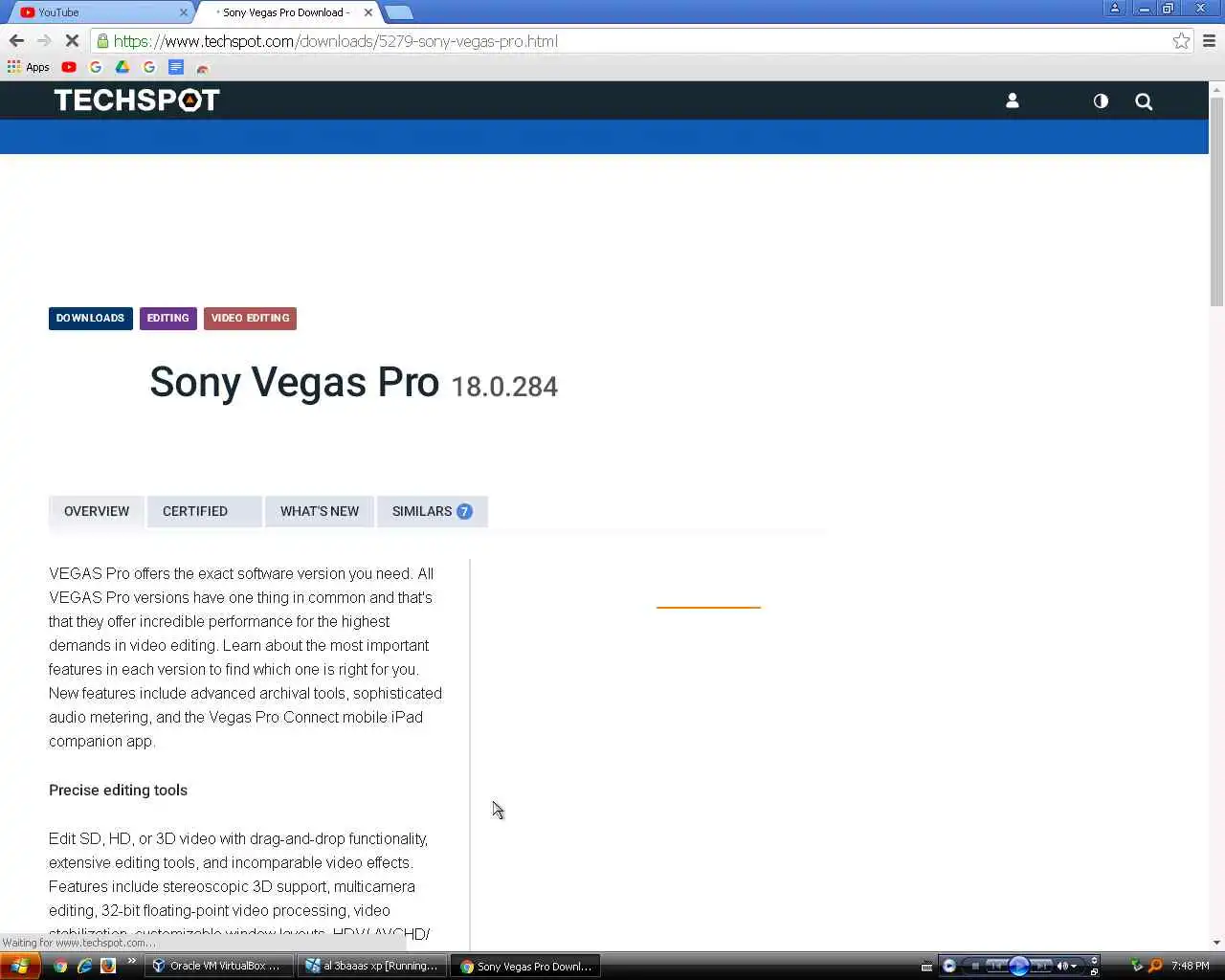Viewport: 1225px width, 980px height.
Task: Launch Chrome from the quick launch bar
Action: pos(60,966)
